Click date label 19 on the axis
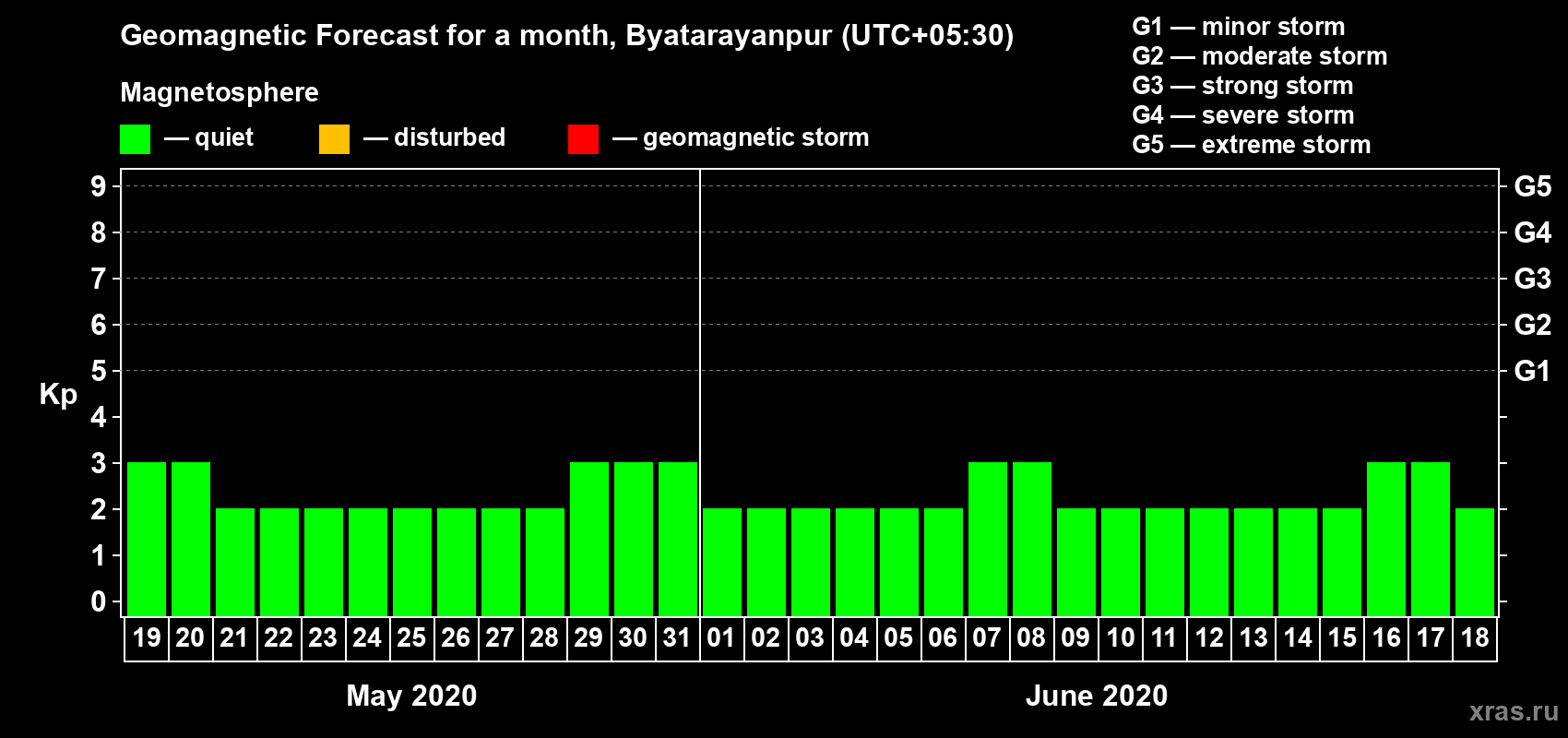This screenshot has width=1568, height=738. (147, 637)
